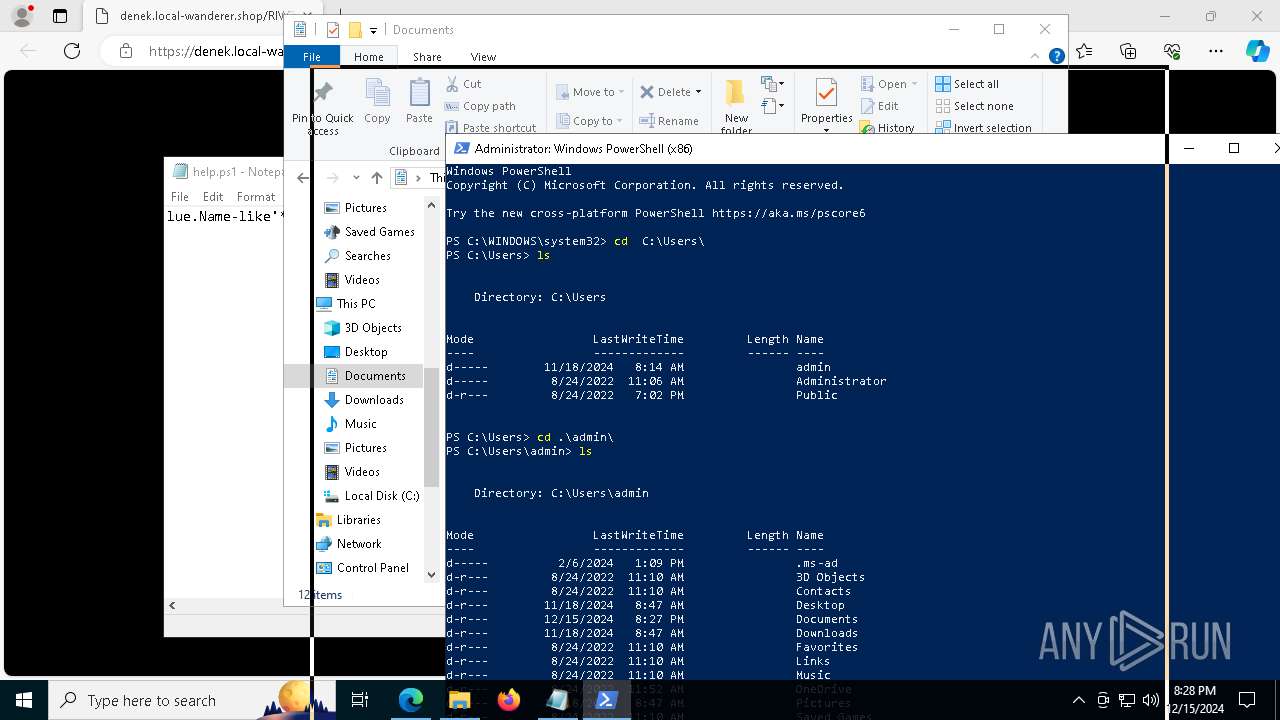Open the Move to dropdown
1280x720 pixels.
590,92
